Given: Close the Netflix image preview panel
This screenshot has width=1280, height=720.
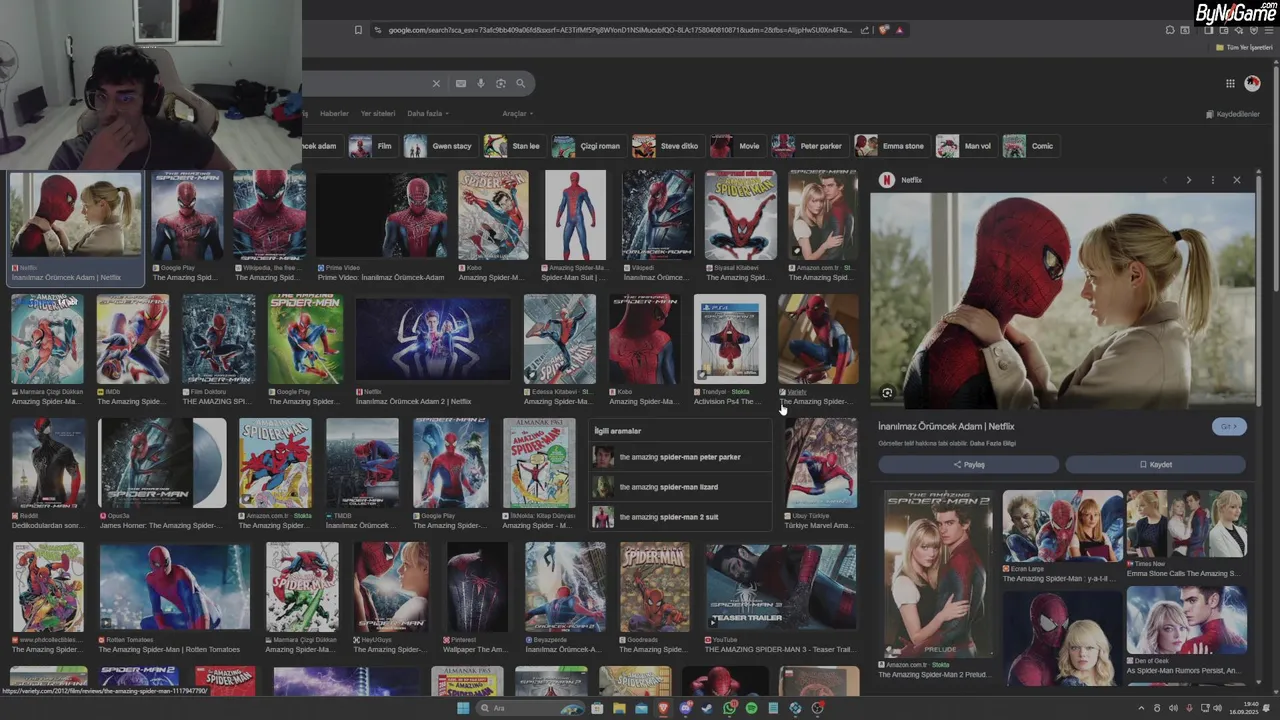Looking at the screenshot, I should click(x=1237, y=180).
